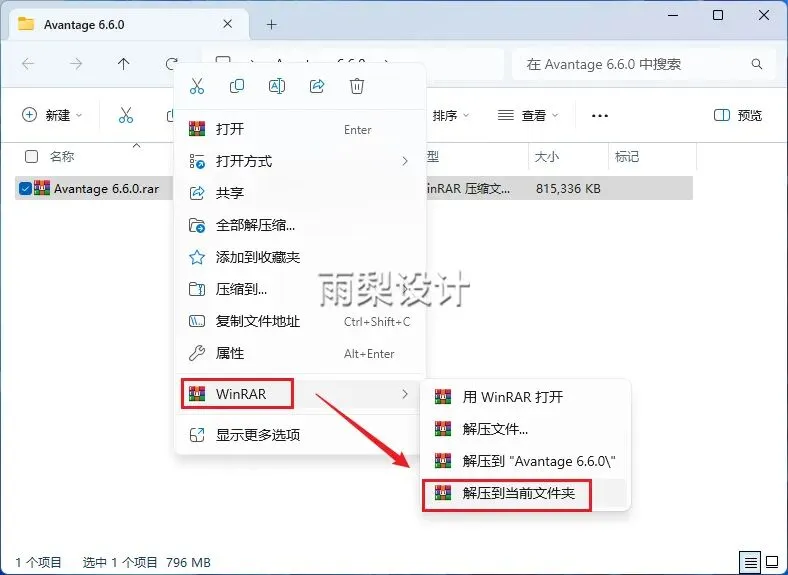Select 添加到收藏夹 entry
Image resolution: width=788 pixels, height=575 pixels.
(x=300, y=257)
